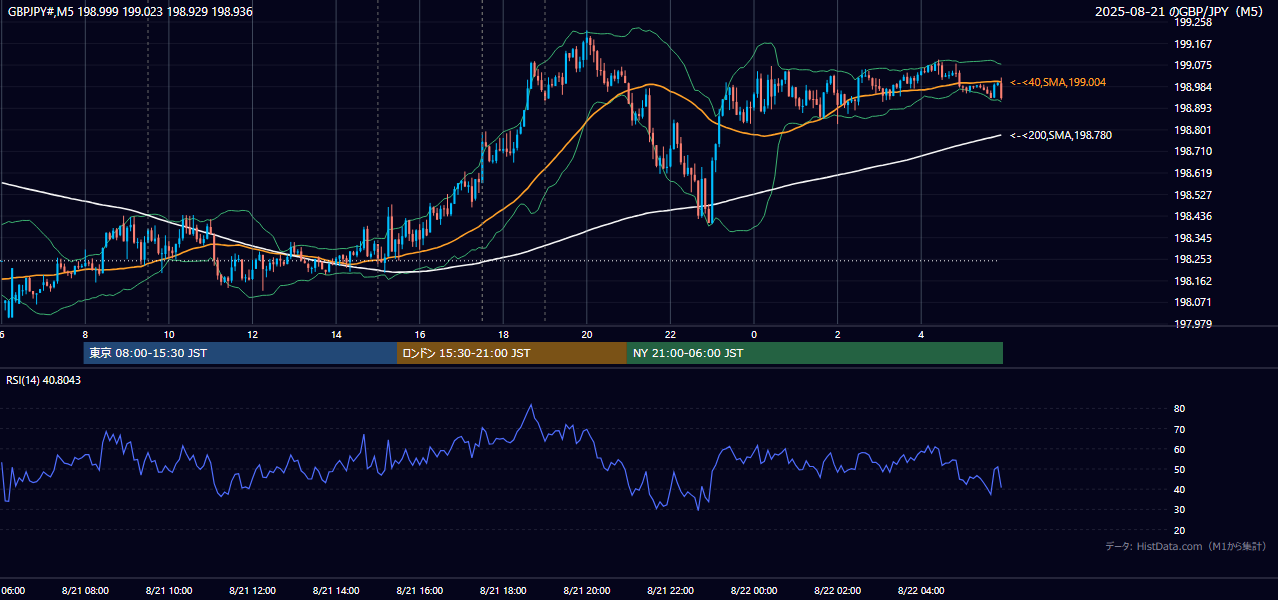
Task: Click hour label 12 under the price chart
Action: point(252,335)
